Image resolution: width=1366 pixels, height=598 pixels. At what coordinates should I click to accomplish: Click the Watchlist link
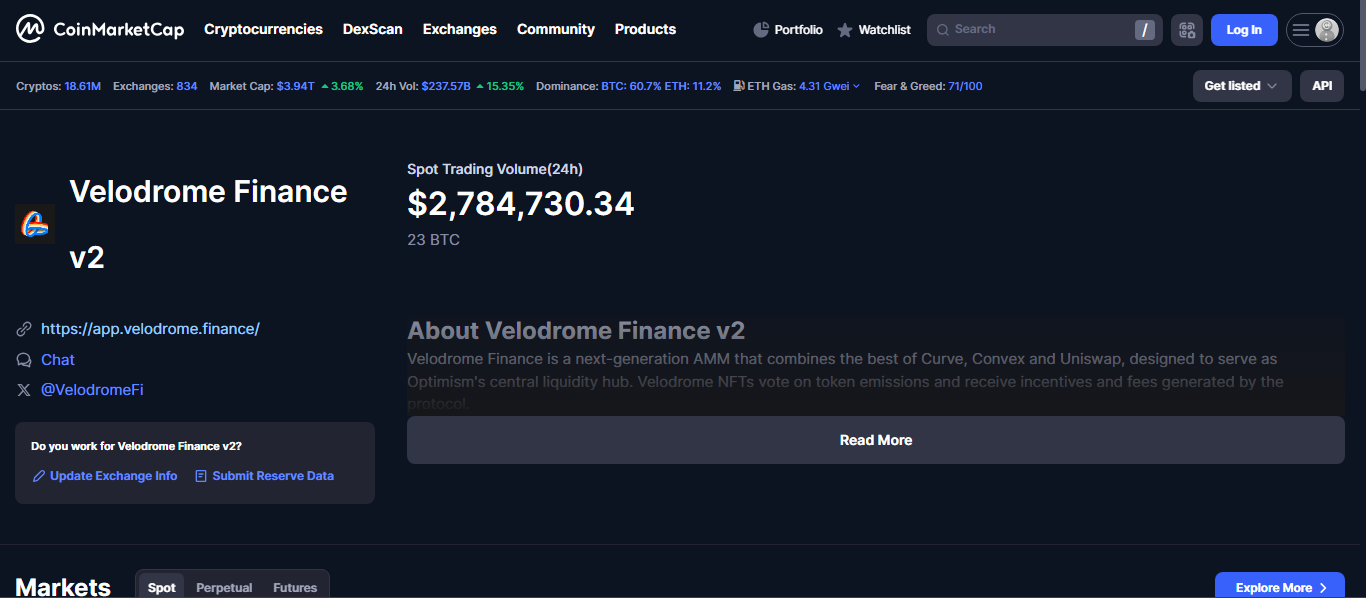tap(885, 30)
